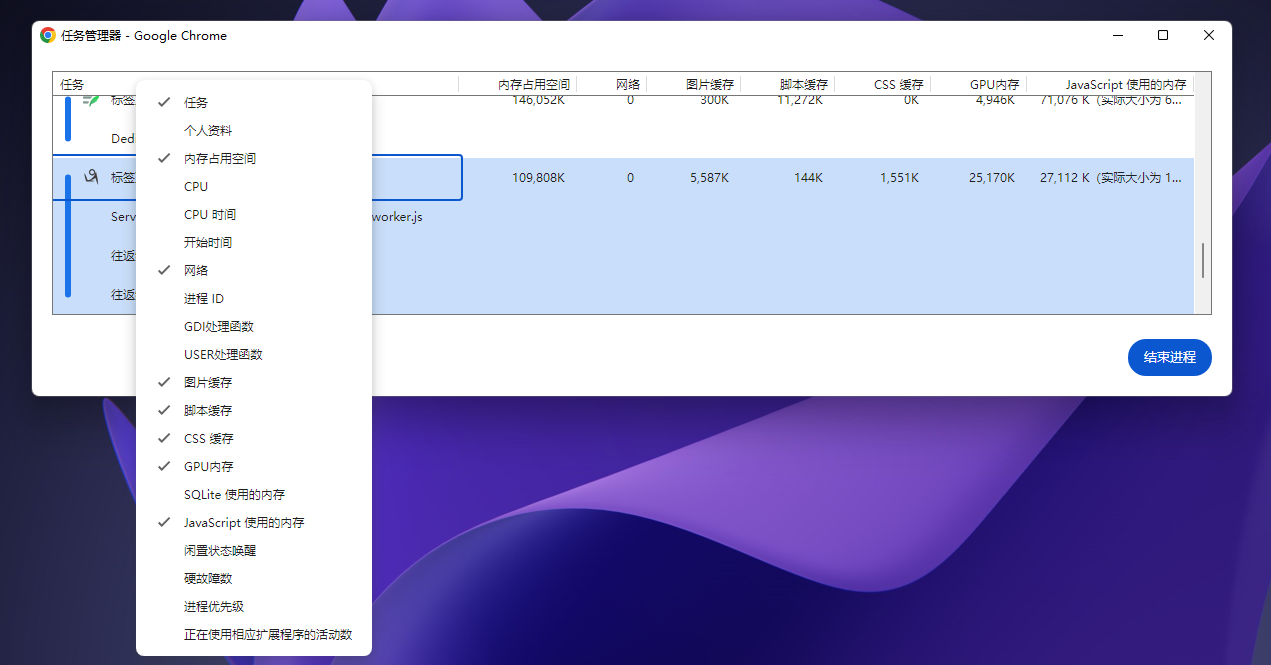Click the green favicon of the 146,052K tab row
This screenshot has width=1271, height=665.
pos(92,100)
